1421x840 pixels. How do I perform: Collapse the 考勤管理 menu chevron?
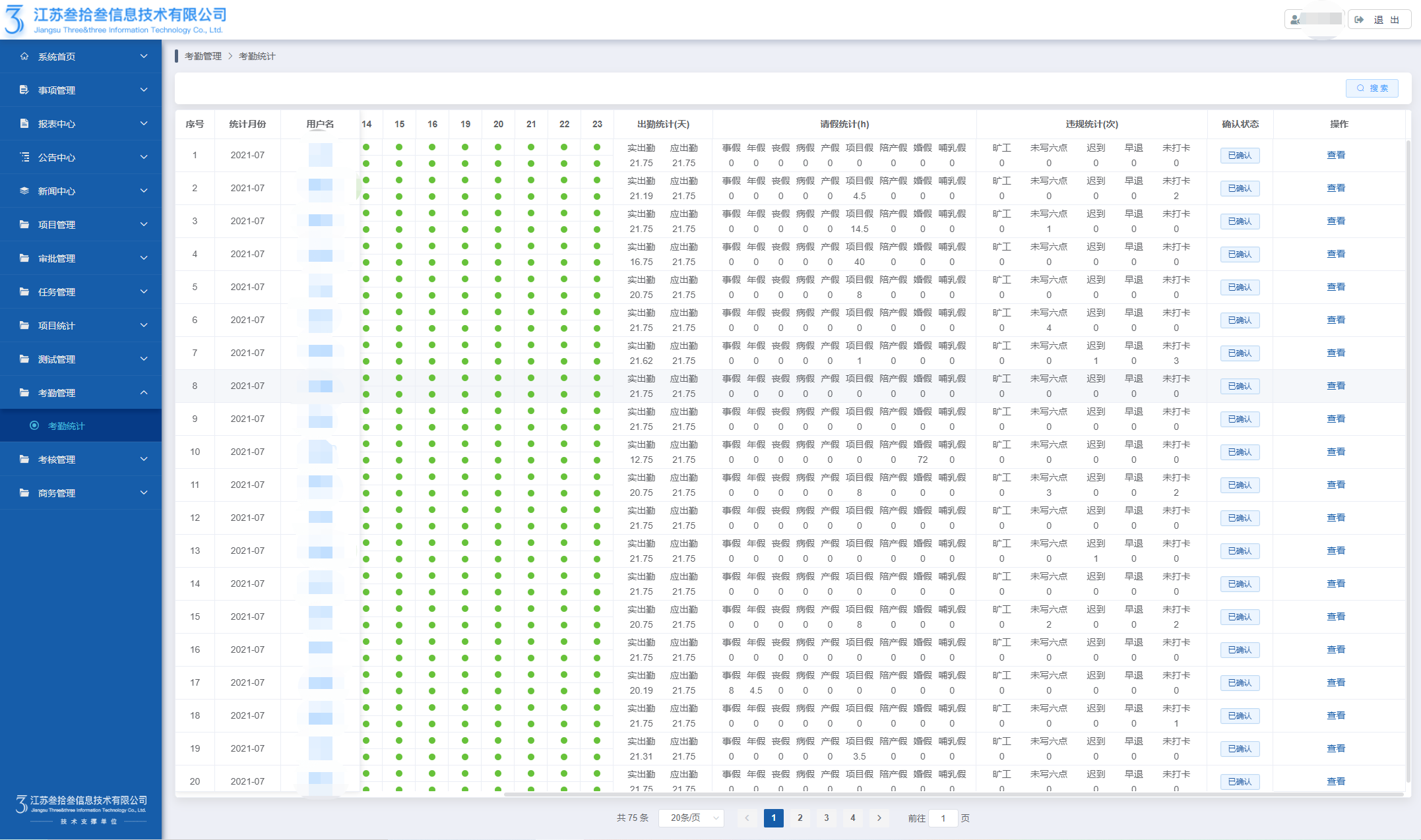click(x=144, y=392)
